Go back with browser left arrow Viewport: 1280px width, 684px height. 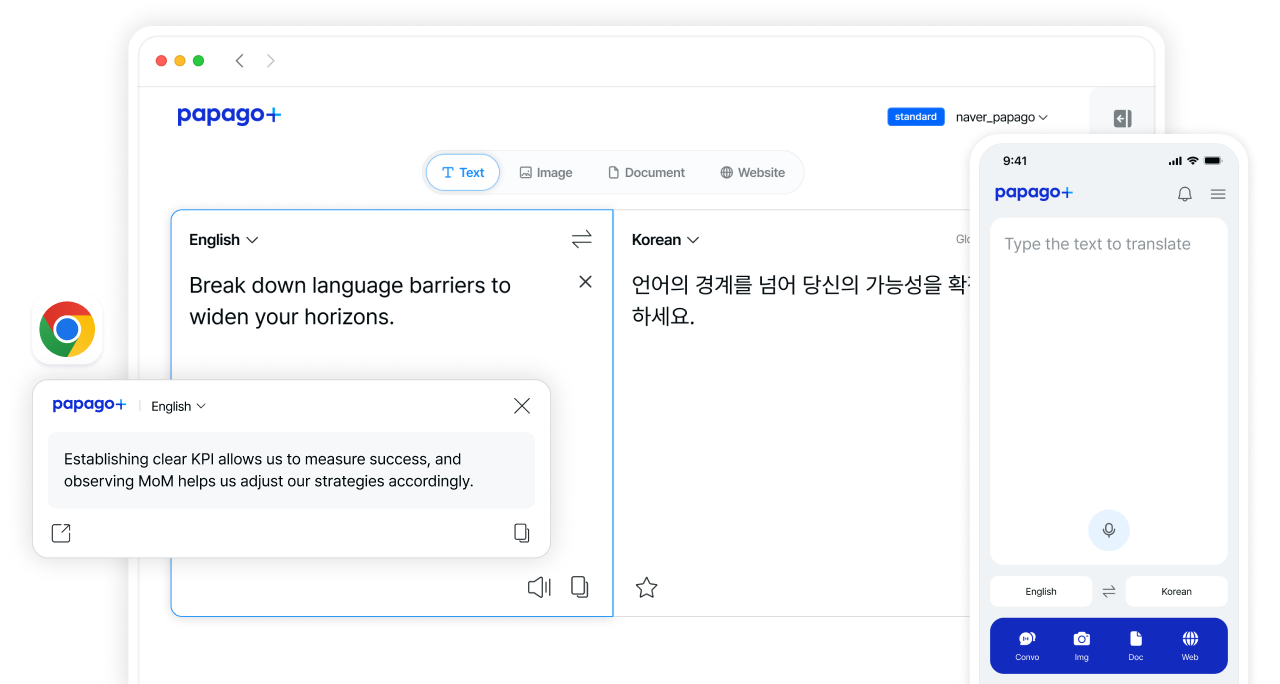[240, 61]
